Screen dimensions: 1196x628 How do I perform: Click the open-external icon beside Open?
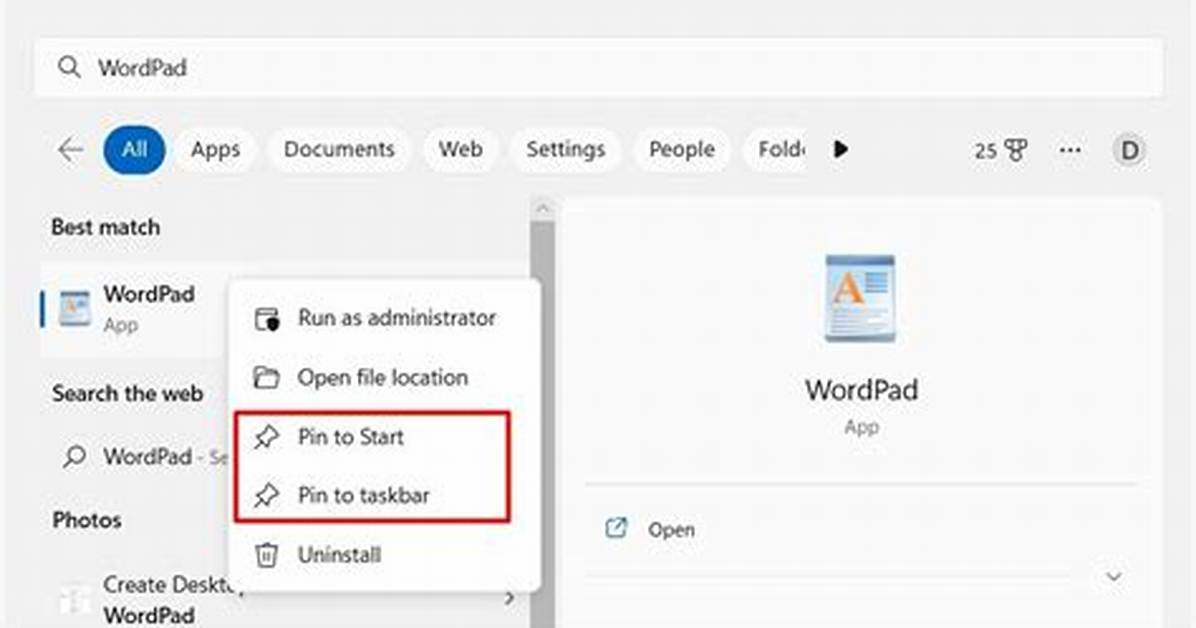[616, 528]
